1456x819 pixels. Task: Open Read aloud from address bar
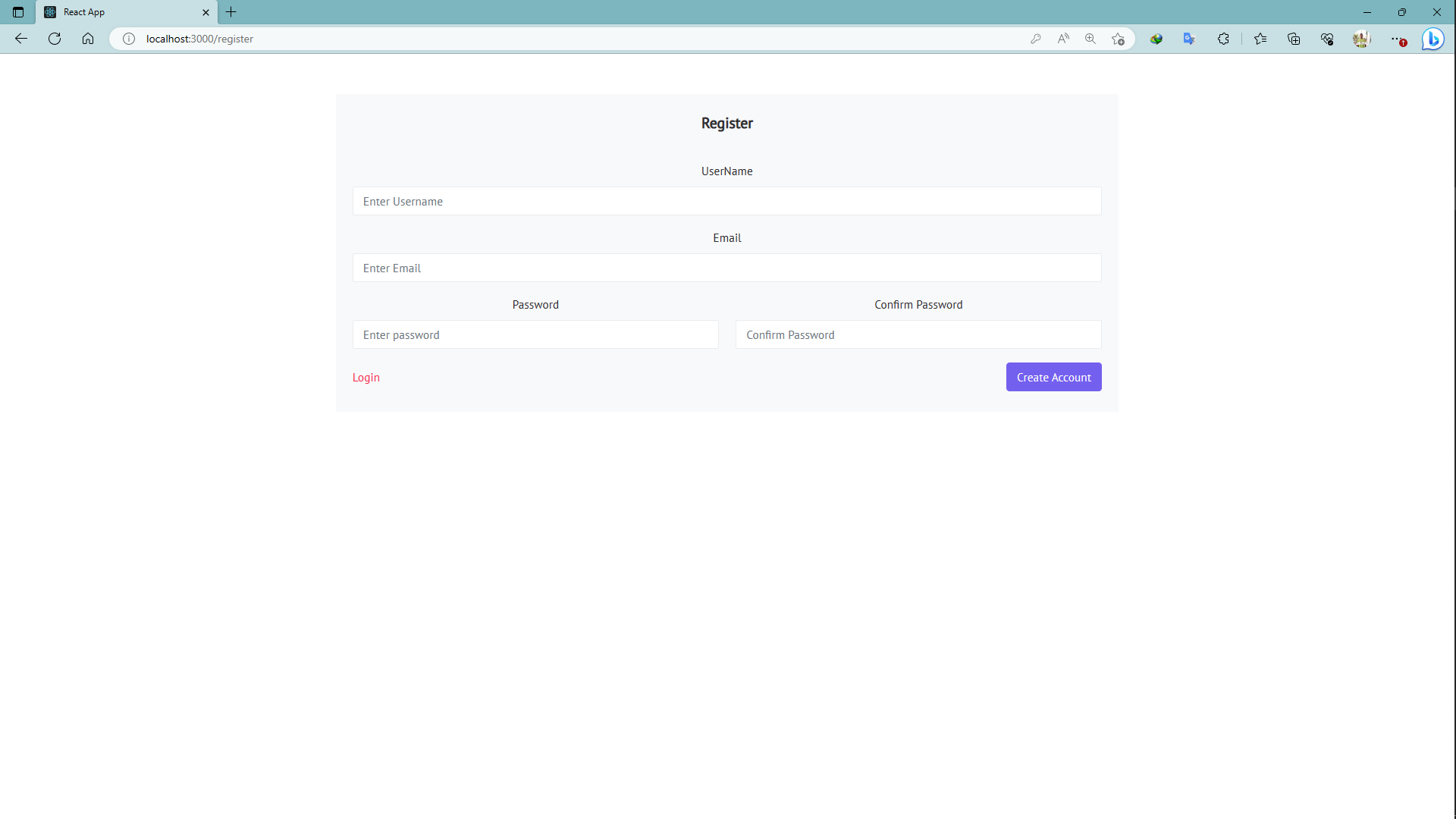(1063, 39)
